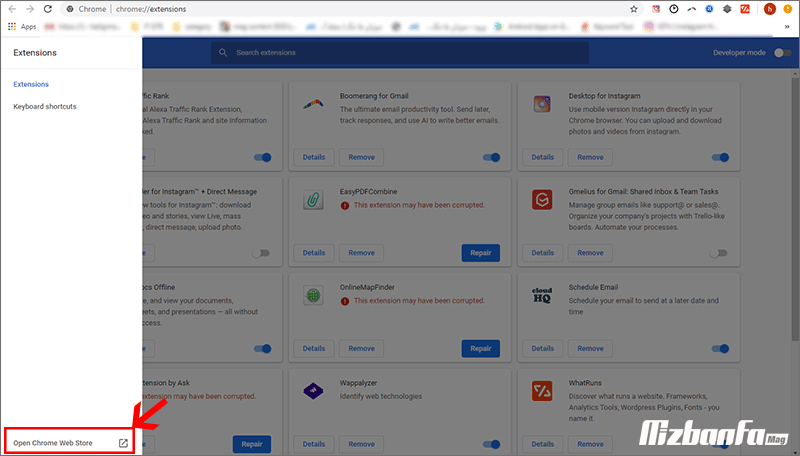Screen dimensions: 800x456
Task: Click Open Chrome Web Store link
Action: 53,443
